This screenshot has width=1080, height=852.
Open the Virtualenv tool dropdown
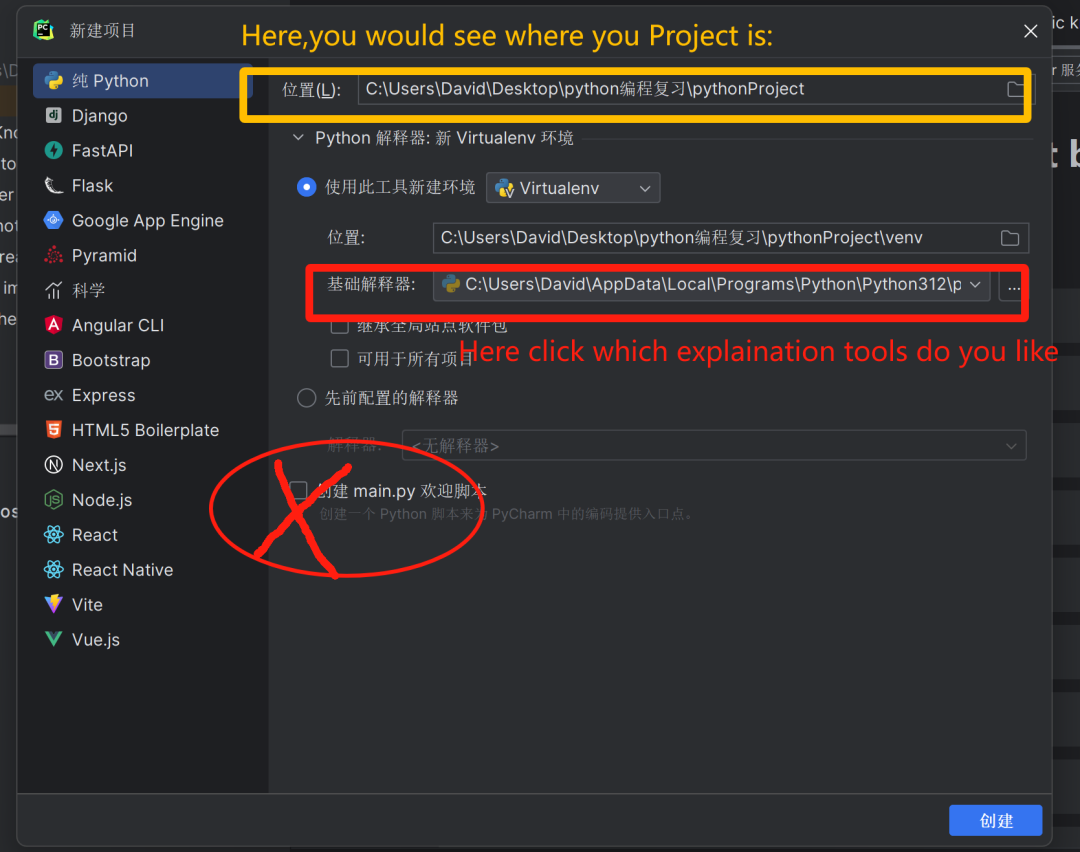[573, 188]
